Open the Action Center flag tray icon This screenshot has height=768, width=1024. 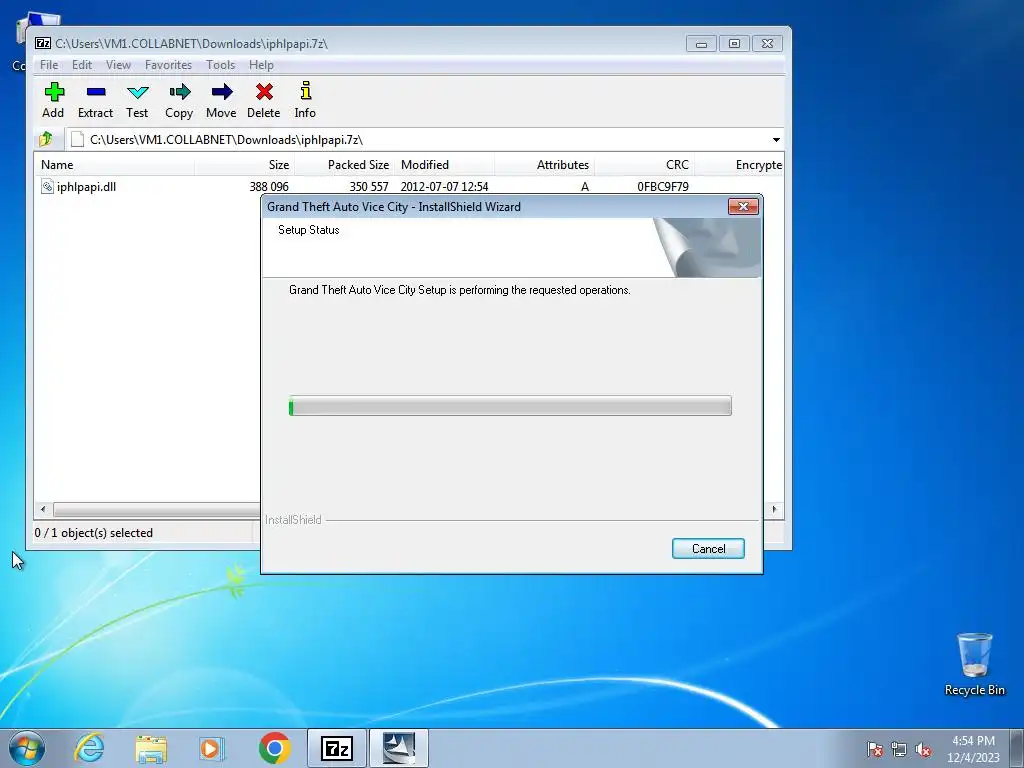click(874, 750)
